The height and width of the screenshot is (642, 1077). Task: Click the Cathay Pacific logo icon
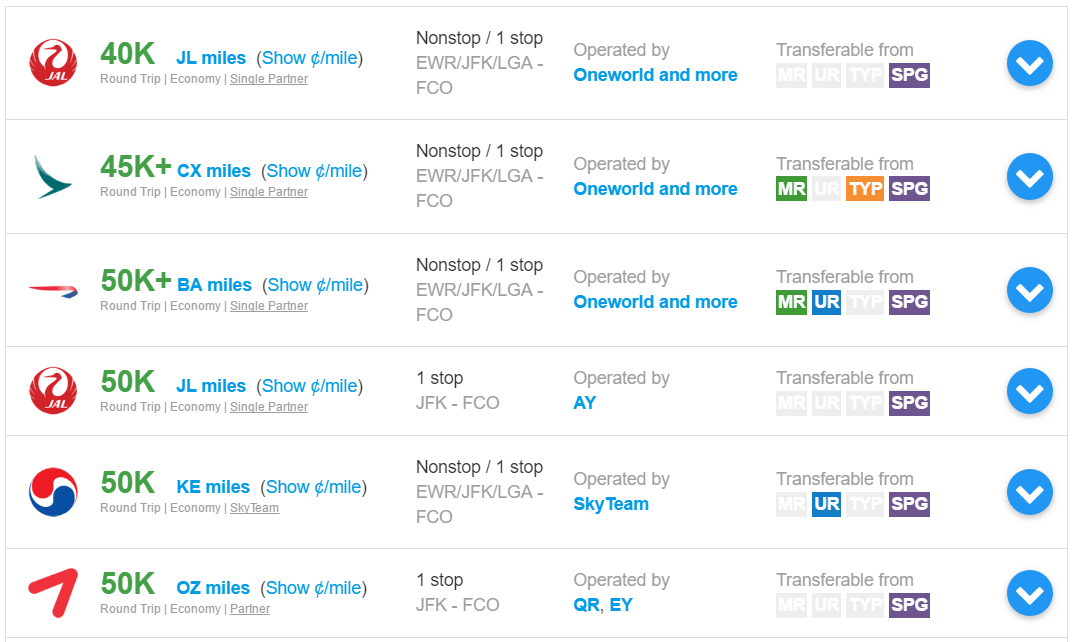click(53, 176)
